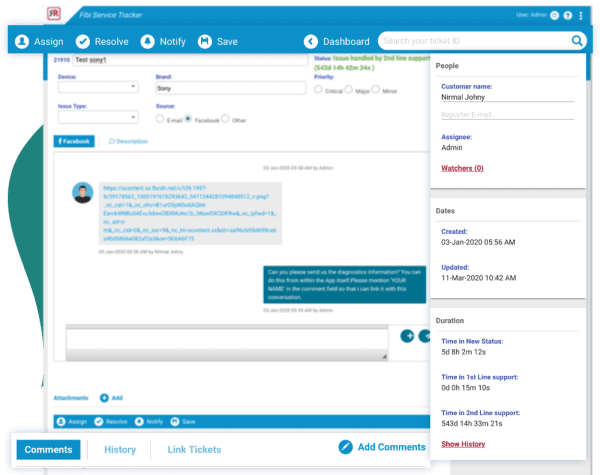Open the settings gear icon near User Admin
The height and width of the screenshot is (475, 600).
(x=554, y=15)
